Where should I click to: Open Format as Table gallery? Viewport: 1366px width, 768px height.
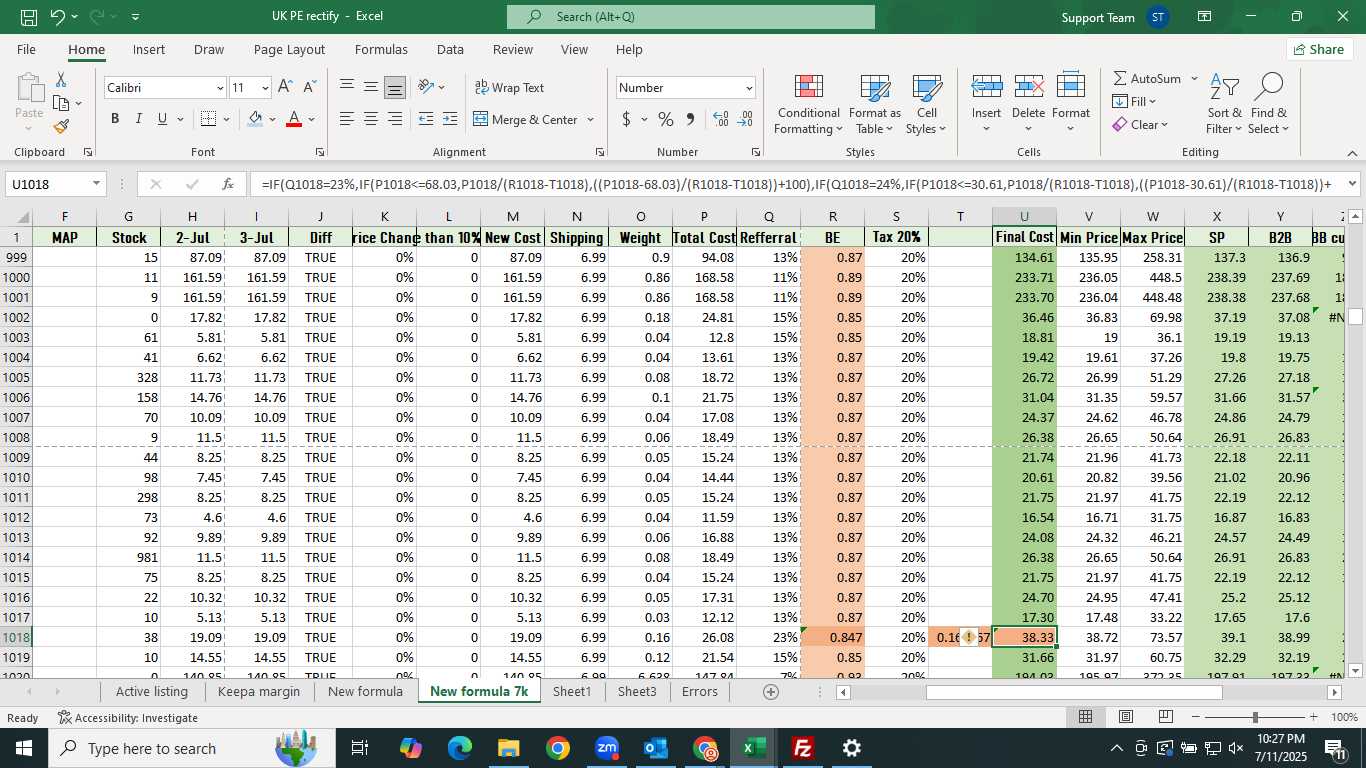[x=875, y=104]
